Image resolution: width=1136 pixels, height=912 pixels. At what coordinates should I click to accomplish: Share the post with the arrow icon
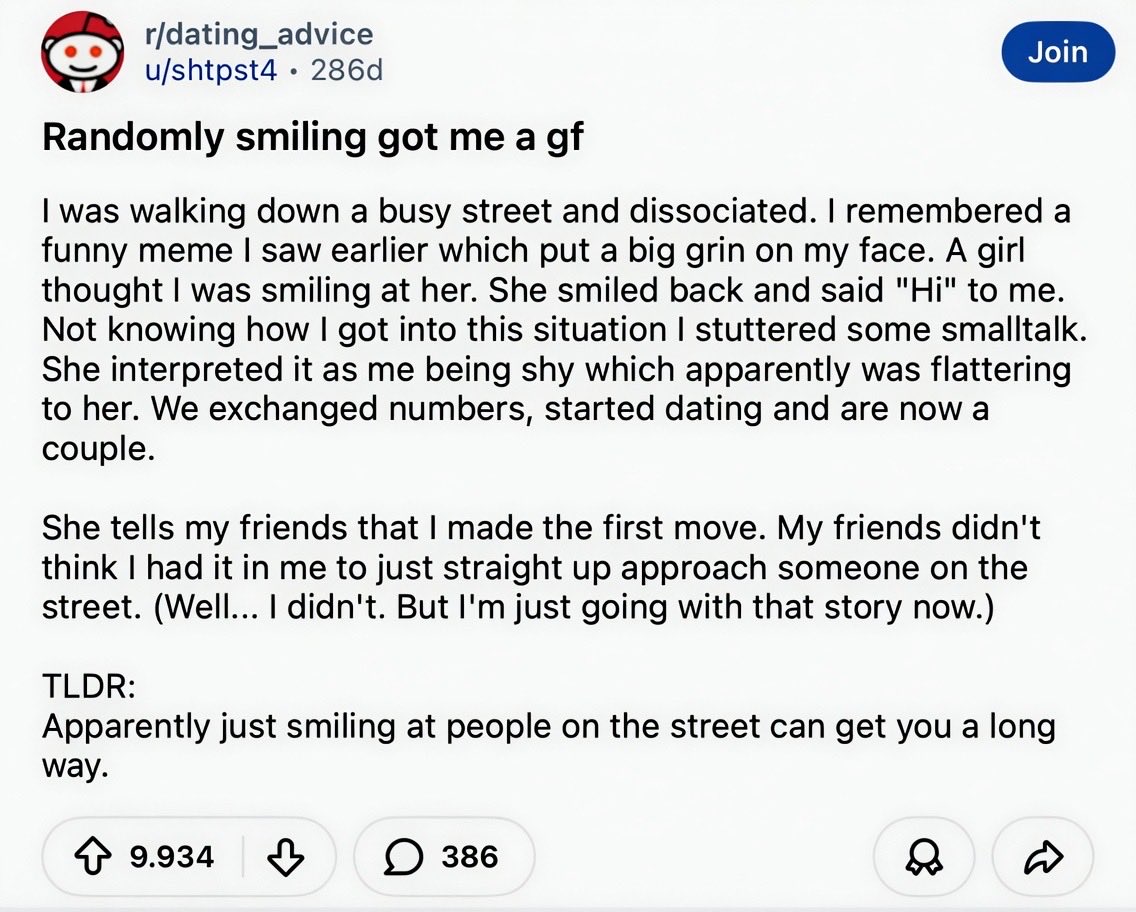pyautogui.click(x=1043, y=858)
